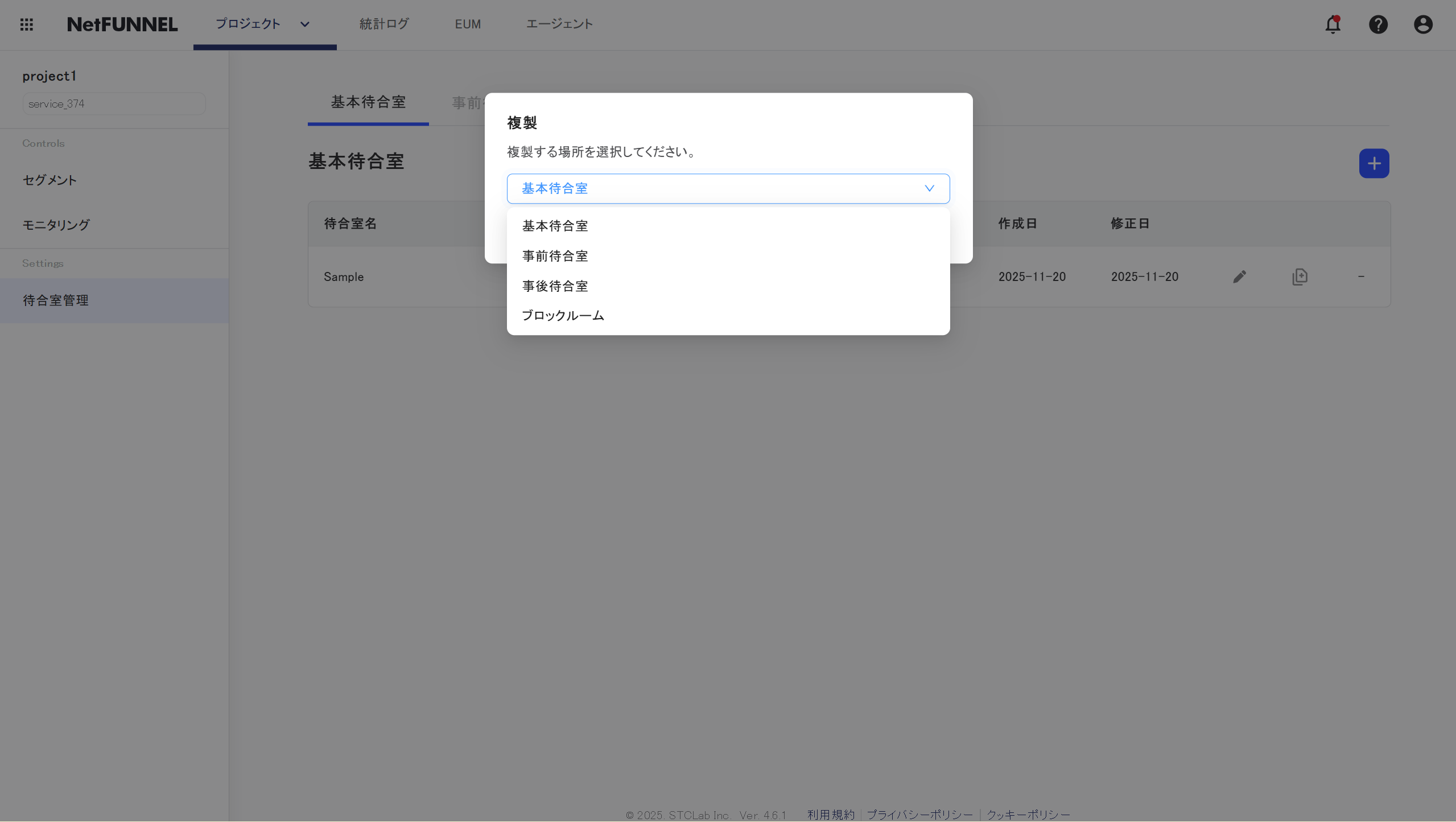Image resolution: width=1456 pixels, height=822 pixels.
Task: Open the destination dropdown in 複製 dialog
Action: 727,188
